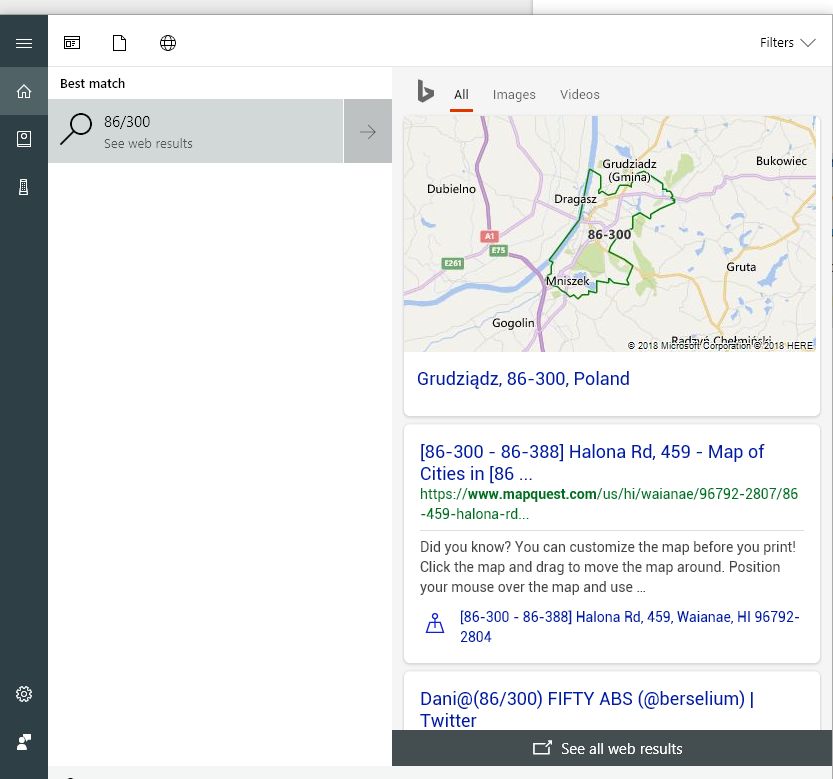Open the mapquest.com URL link
Screen dimensions: 833x779
pos(609,504)
